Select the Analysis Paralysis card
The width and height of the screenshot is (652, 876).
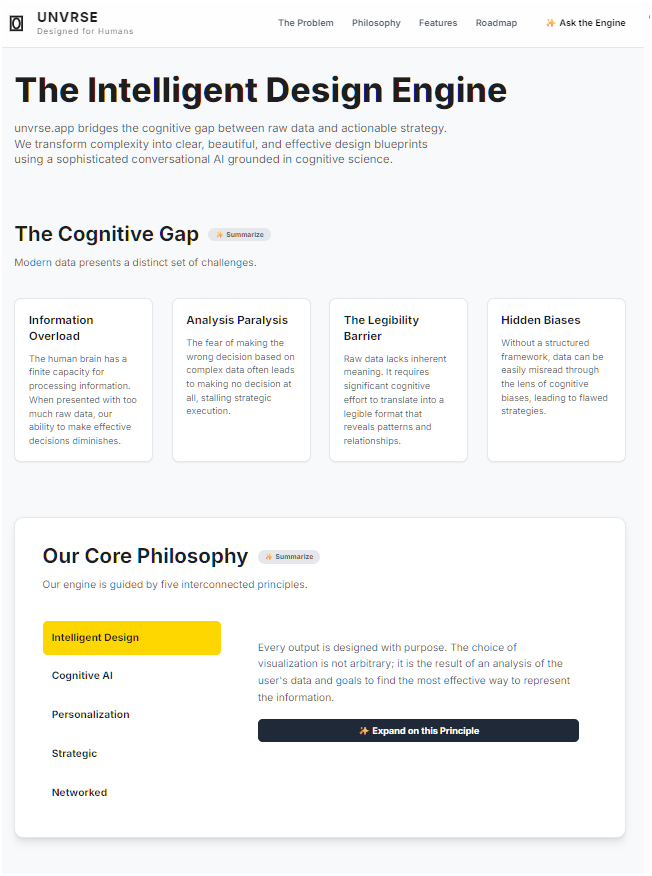(241, 380)
